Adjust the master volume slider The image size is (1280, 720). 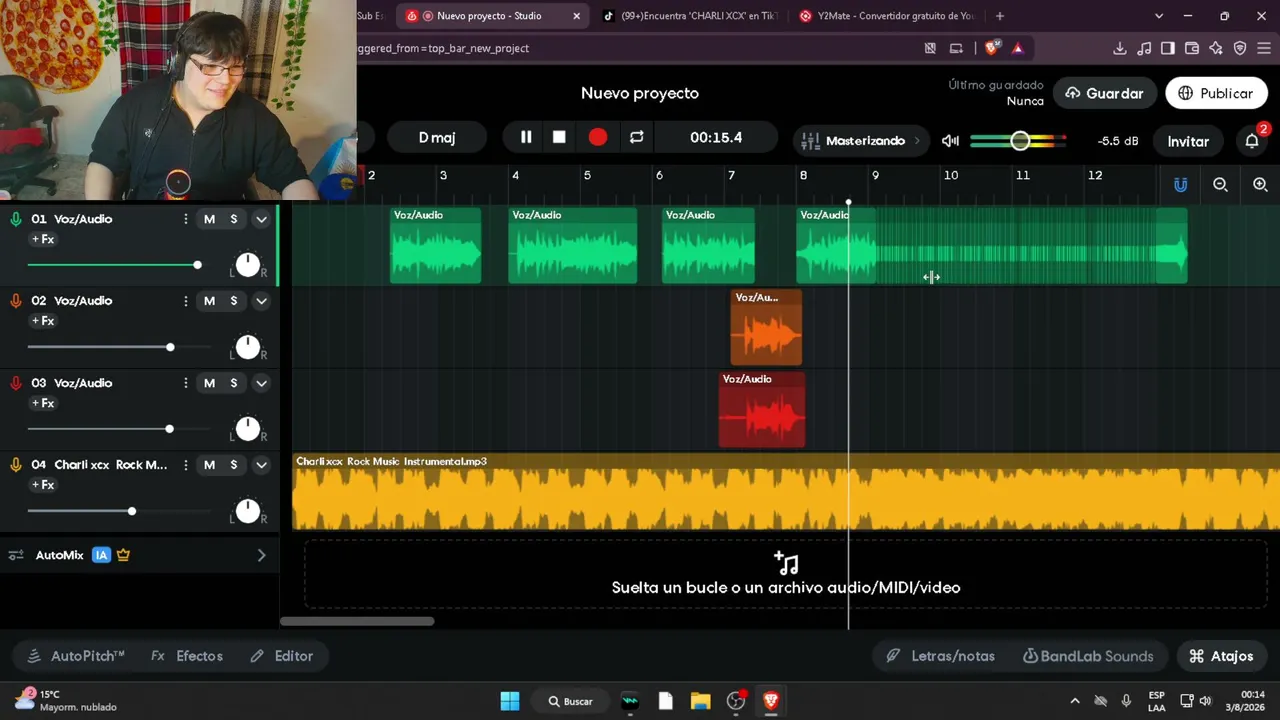pos(1019,141)
